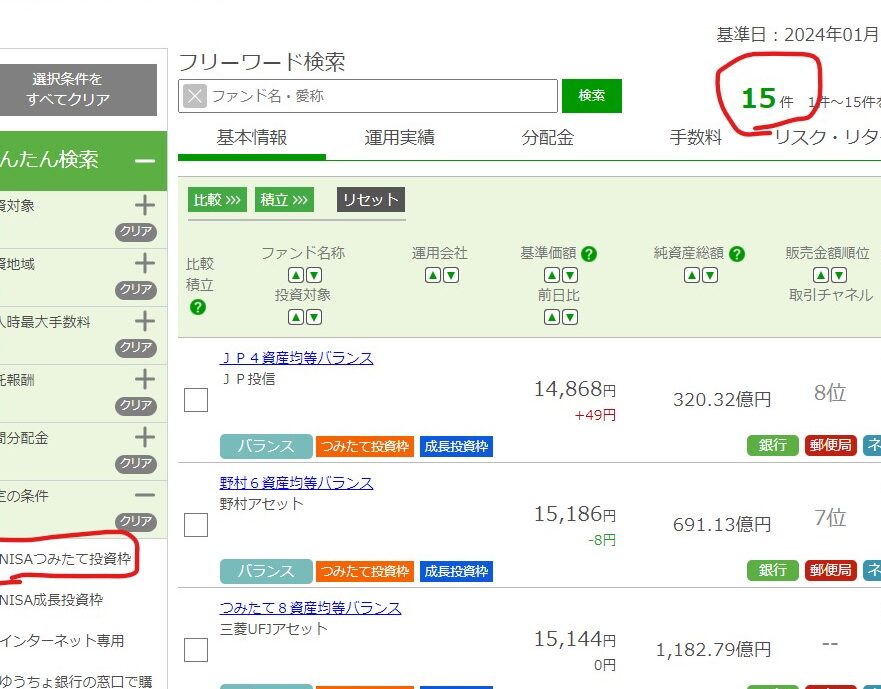Screen dimensions: 881x689
Task: Click 郵便局 channel tag on 野村6資産均等バランス row
Action: (x=831, y=570)
